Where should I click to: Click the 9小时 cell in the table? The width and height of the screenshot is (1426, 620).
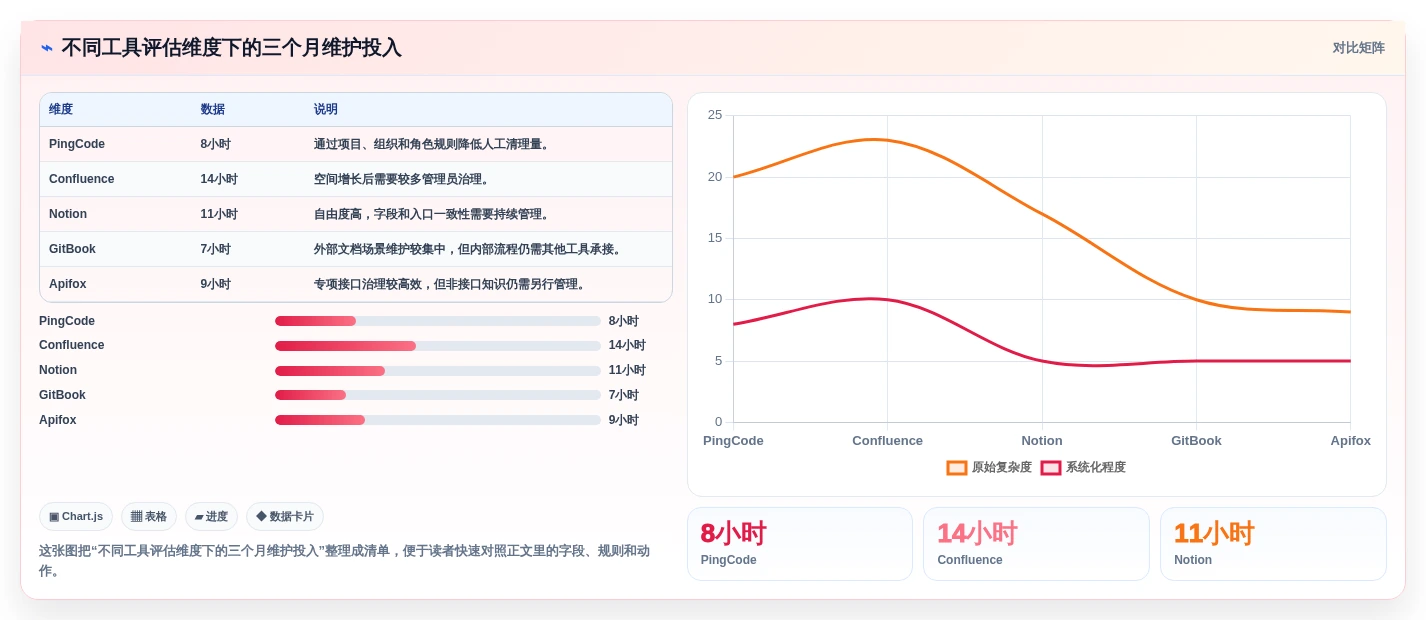(x=215, y=284)
